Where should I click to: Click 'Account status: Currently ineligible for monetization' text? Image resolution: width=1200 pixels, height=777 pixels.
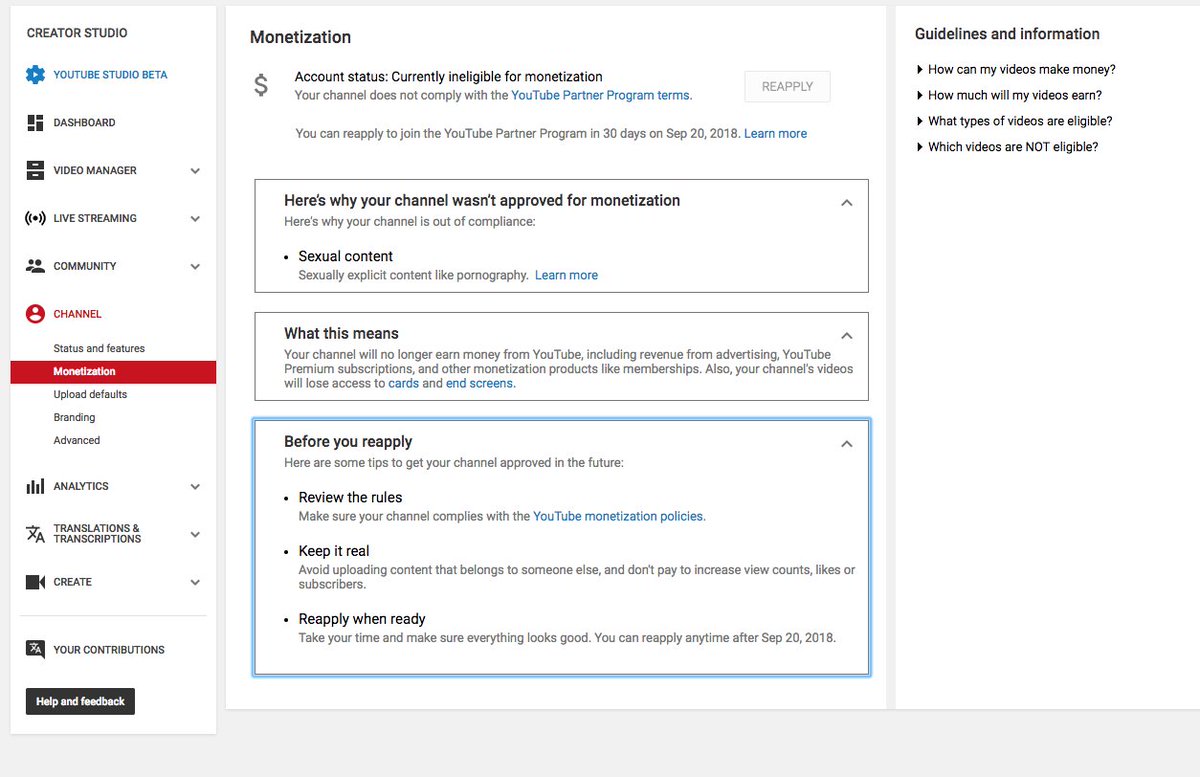point(448,77)
